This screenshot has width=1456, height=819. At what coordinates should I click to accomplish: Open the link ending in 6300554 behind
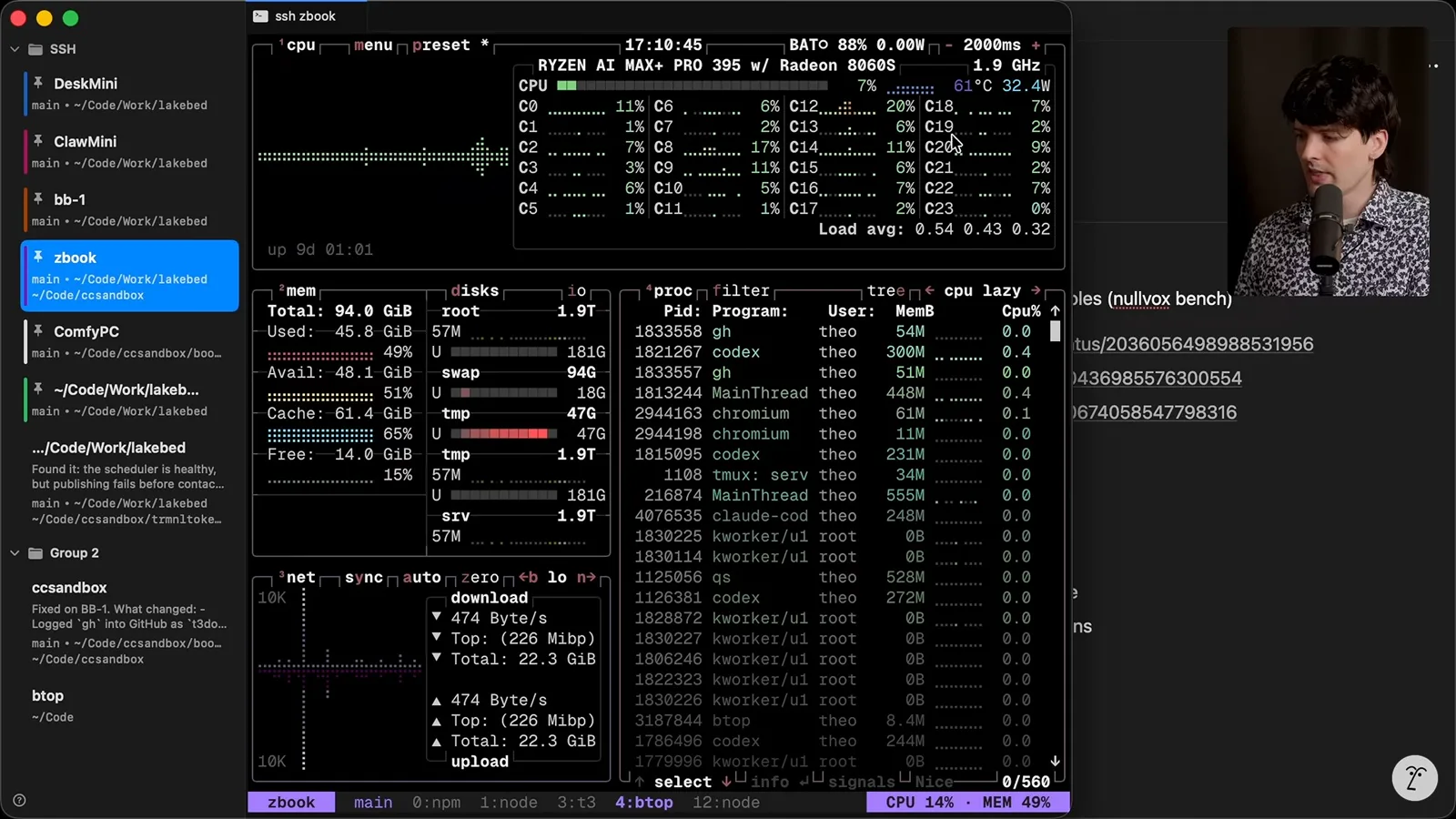1157,378
